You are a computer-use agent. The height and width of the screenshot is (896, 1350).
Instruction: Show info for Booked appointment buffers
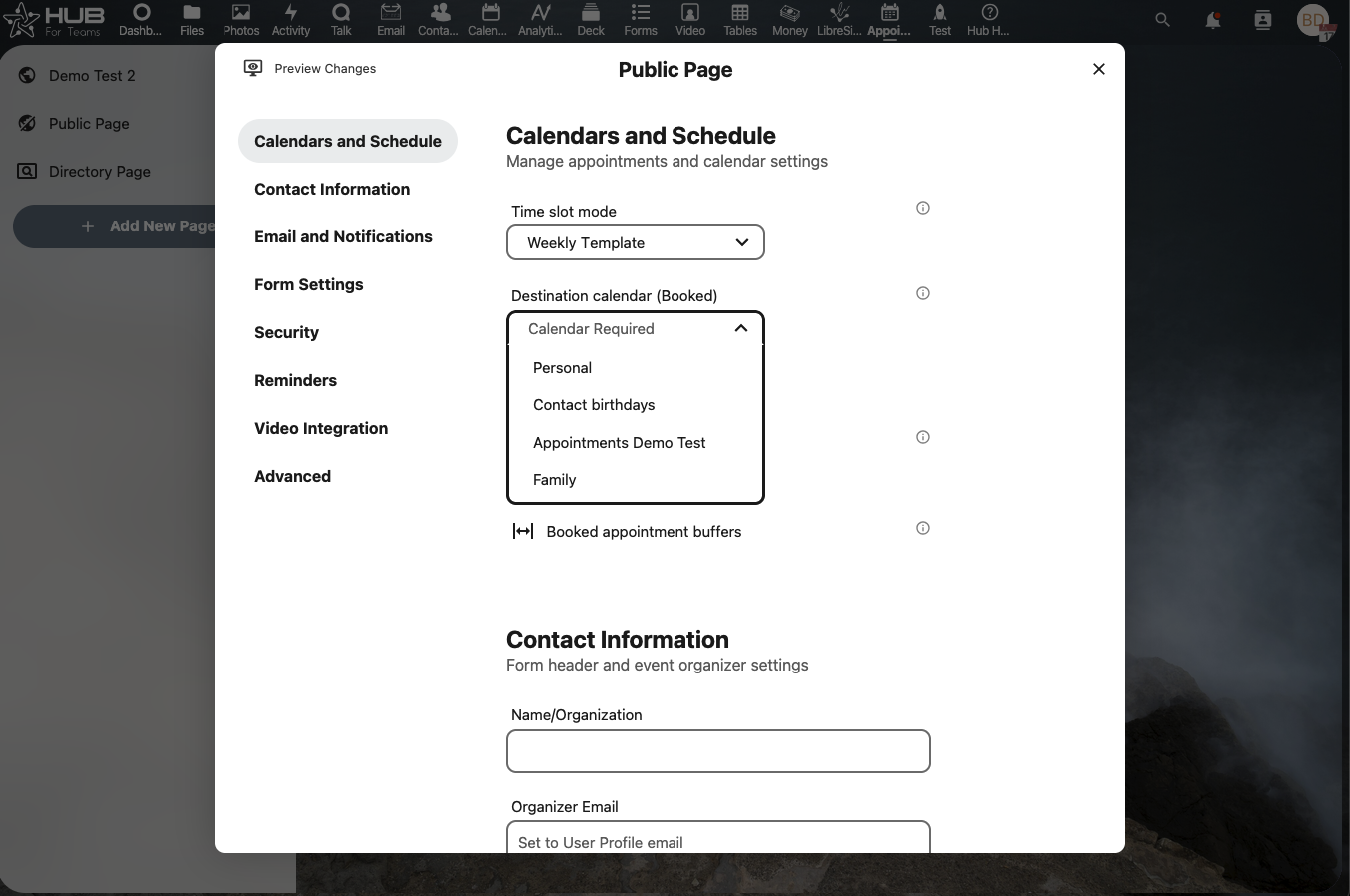[x=923, y=528]
